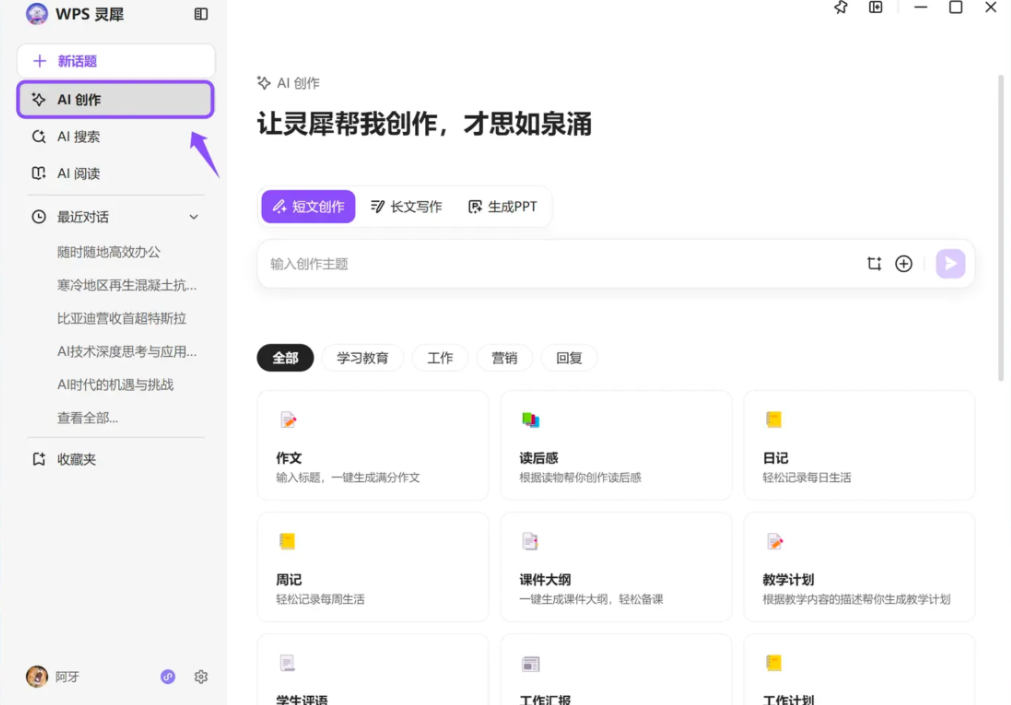
Task: Select the 回复 category filter
Action: pyautogui.click(x=569, y=358)
